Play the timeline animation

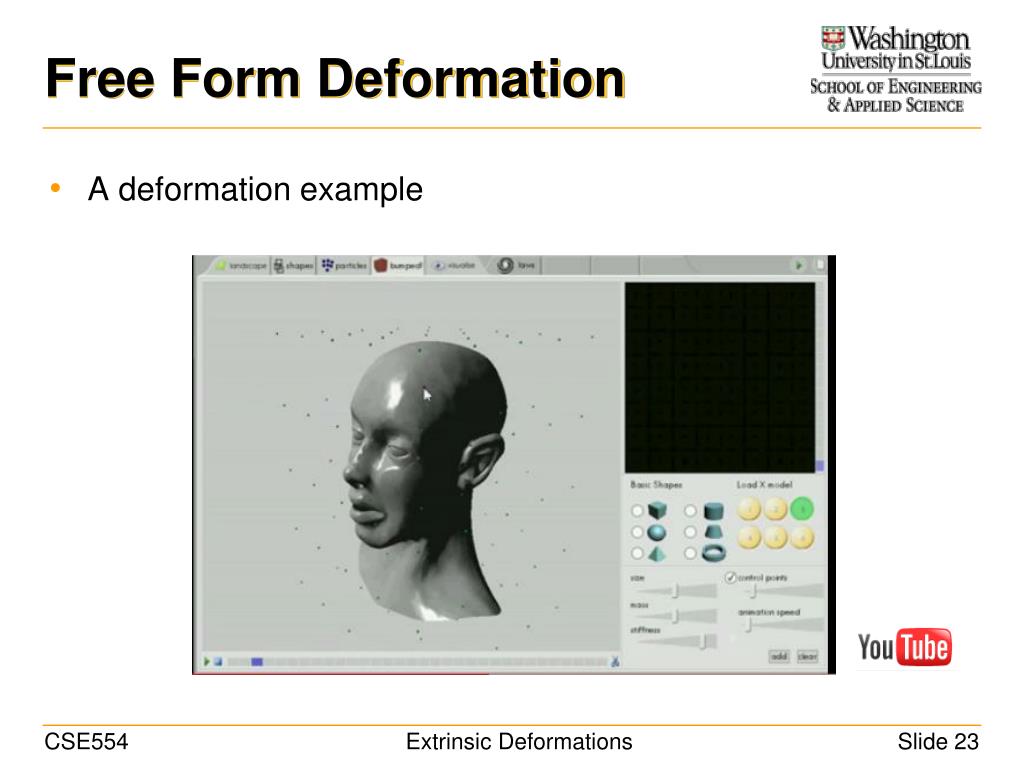coord(206,662)
